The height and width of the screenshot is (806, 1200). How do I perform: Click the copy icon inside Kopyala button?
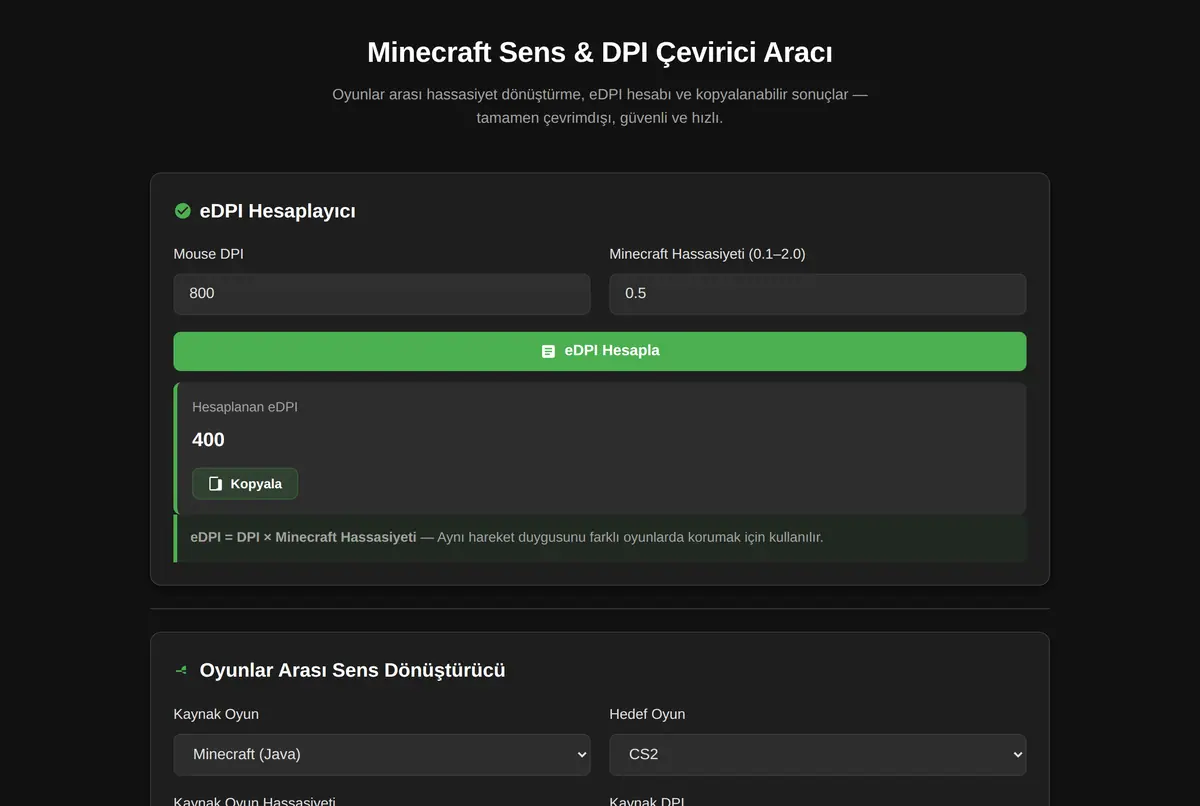coord(215,484)
